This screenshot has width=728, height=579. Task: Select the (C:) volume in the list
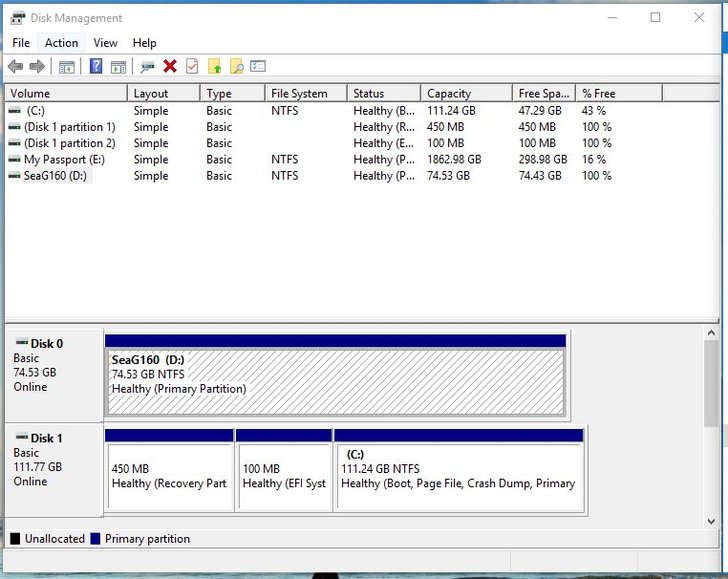pos(35,111)
